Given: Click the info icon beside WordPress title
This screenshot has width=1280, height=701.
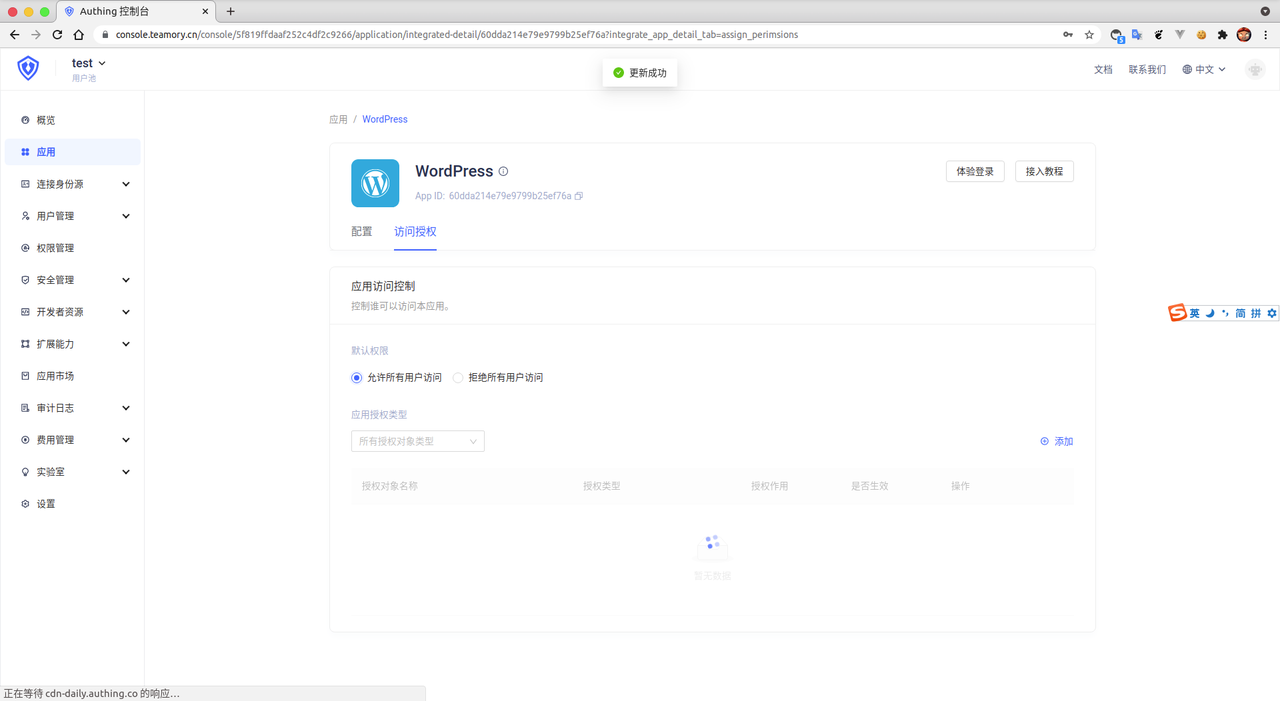Looking at the screenshot, I should 504,171.
